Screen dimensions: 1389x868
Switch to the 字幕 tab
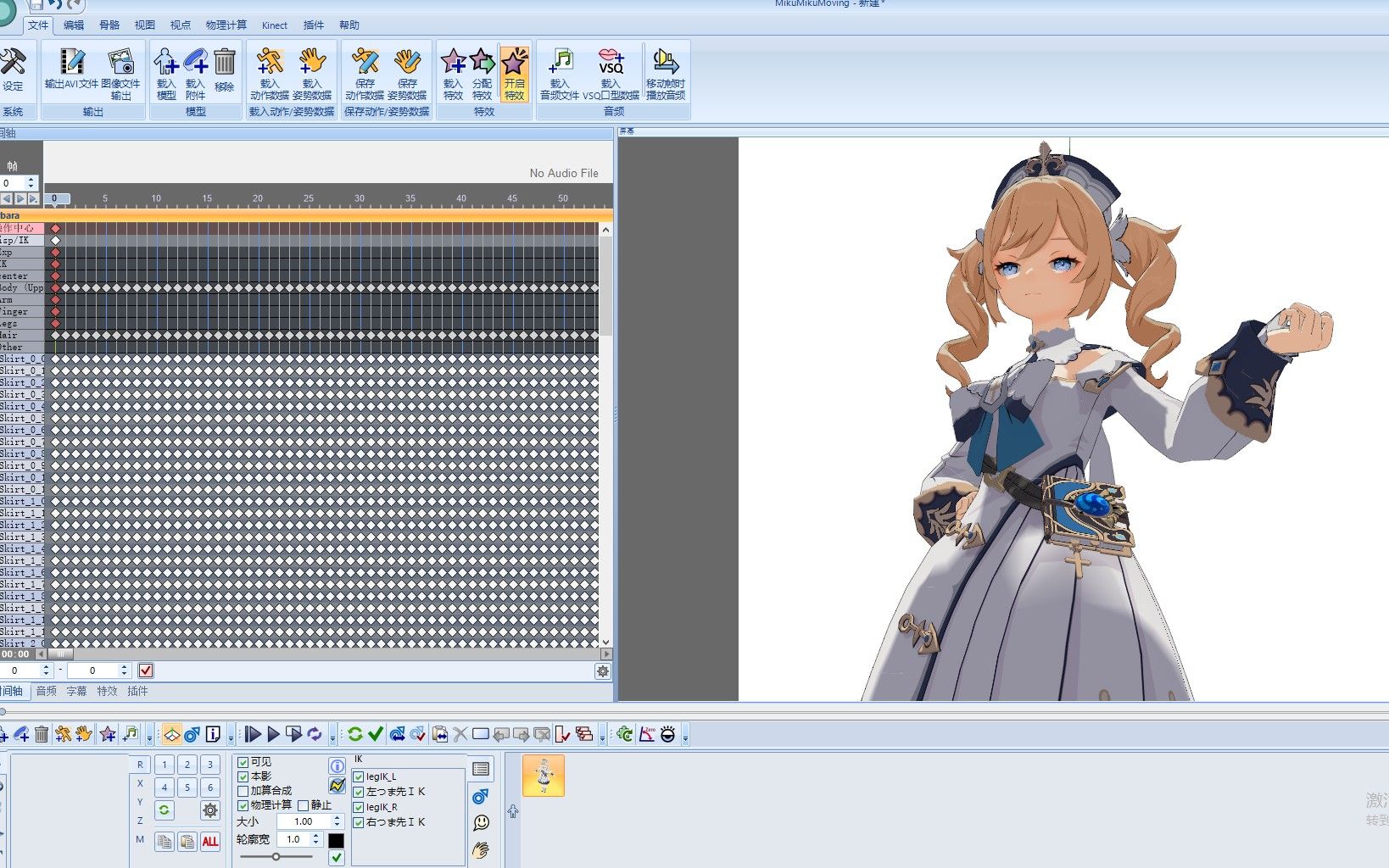click(76, 691)
